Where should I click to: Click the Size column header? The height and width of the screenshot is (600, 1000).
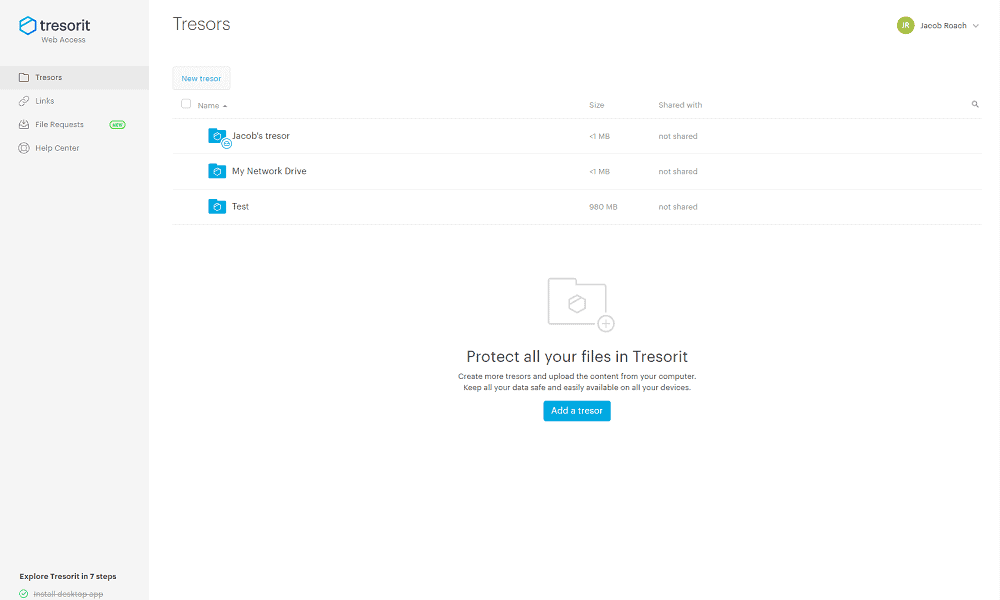pos(596,105)
